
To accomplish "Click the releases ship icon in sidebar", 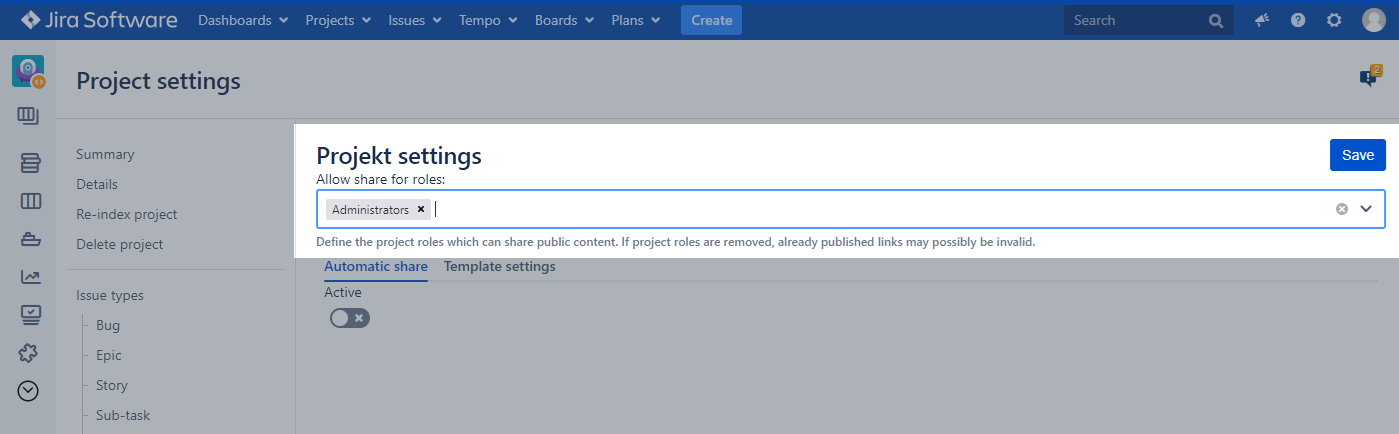I will 30,239.
